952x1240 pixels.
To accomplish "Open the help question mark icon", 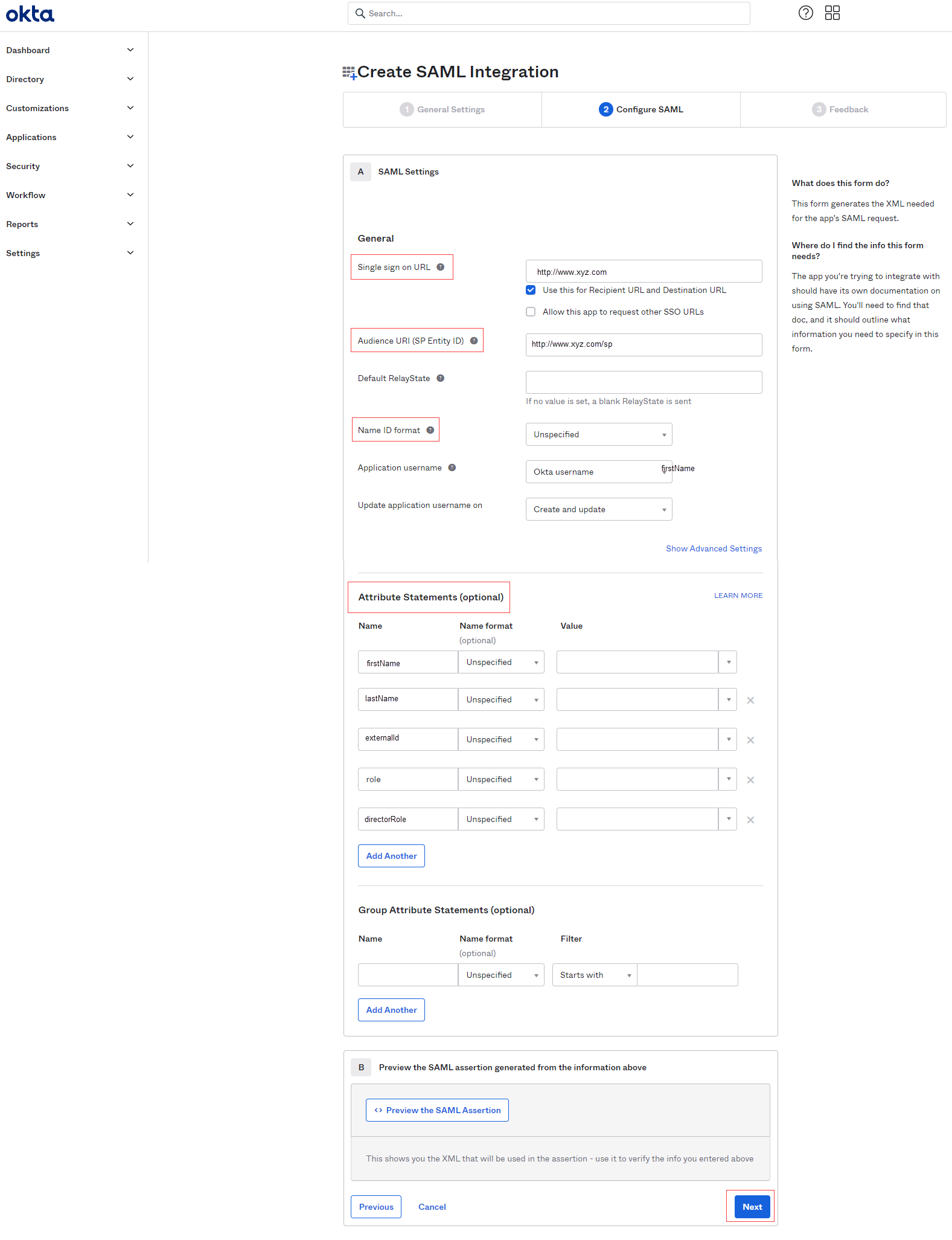I will pyautogui.click(x=805, y=13).
